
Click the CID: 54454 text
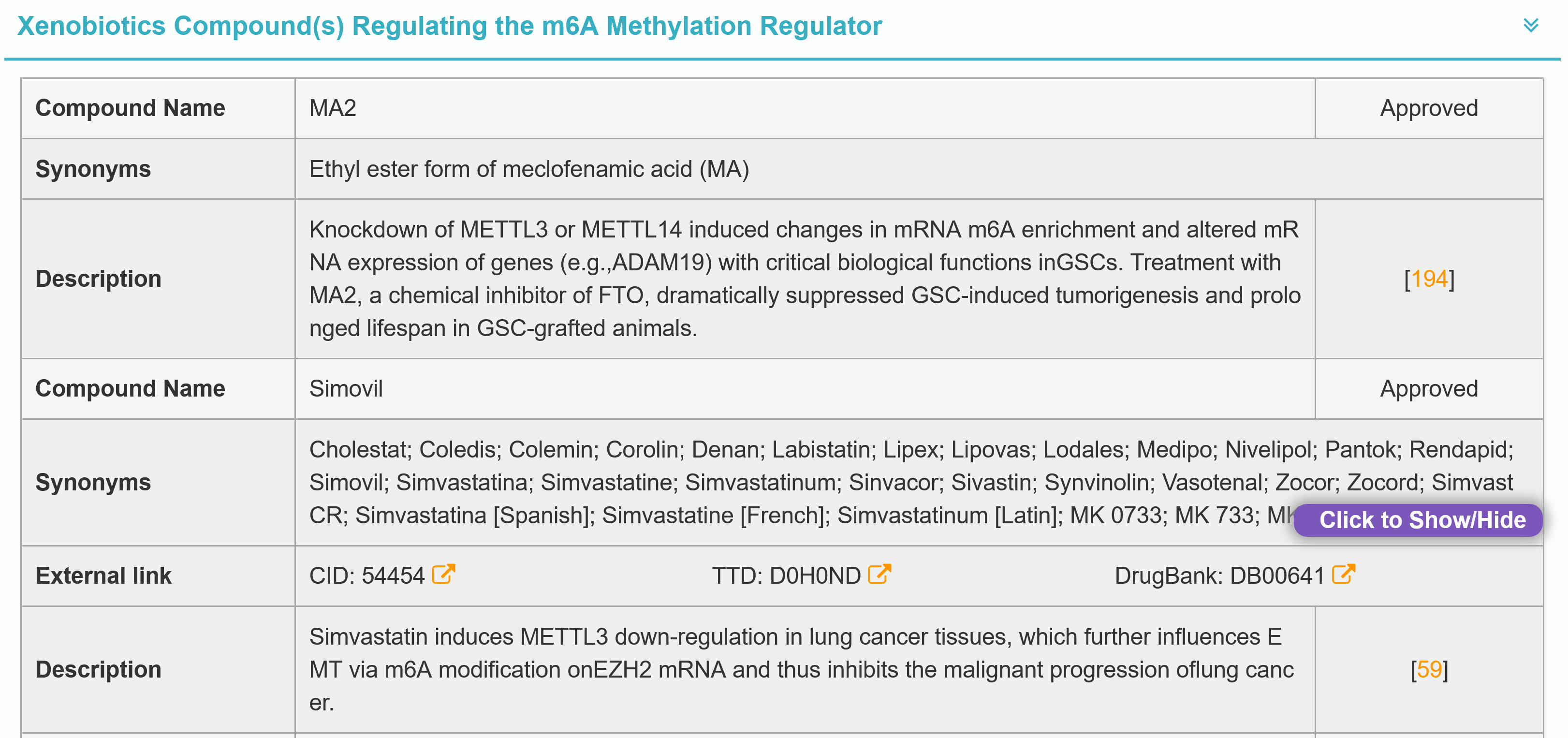[366, 576]
